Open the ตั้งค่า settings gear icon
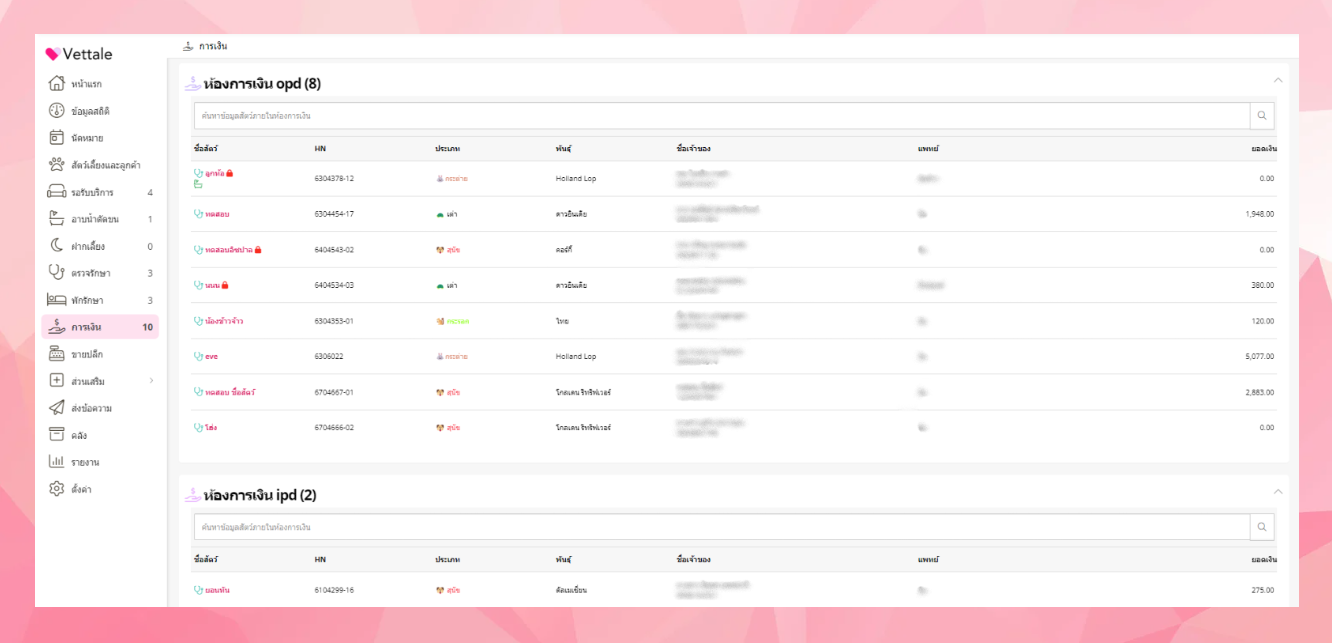This screenshot has width=1332, height=643. [57, 489]
